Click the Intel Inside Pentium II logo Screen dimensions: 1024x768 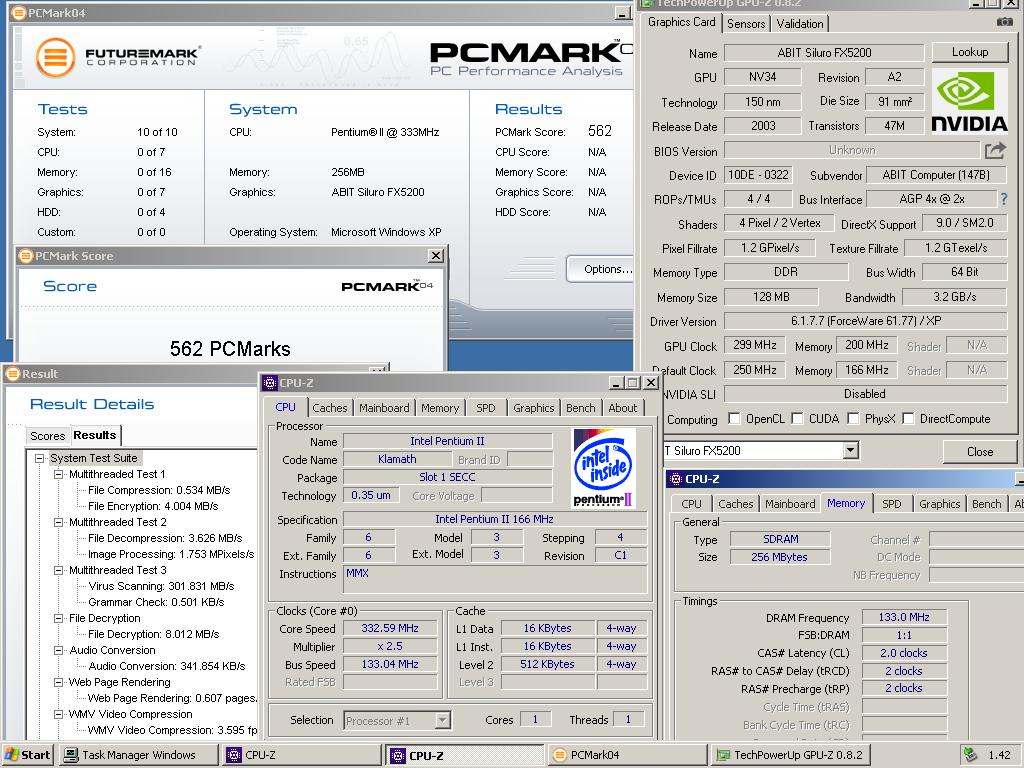tap(603, 468)
